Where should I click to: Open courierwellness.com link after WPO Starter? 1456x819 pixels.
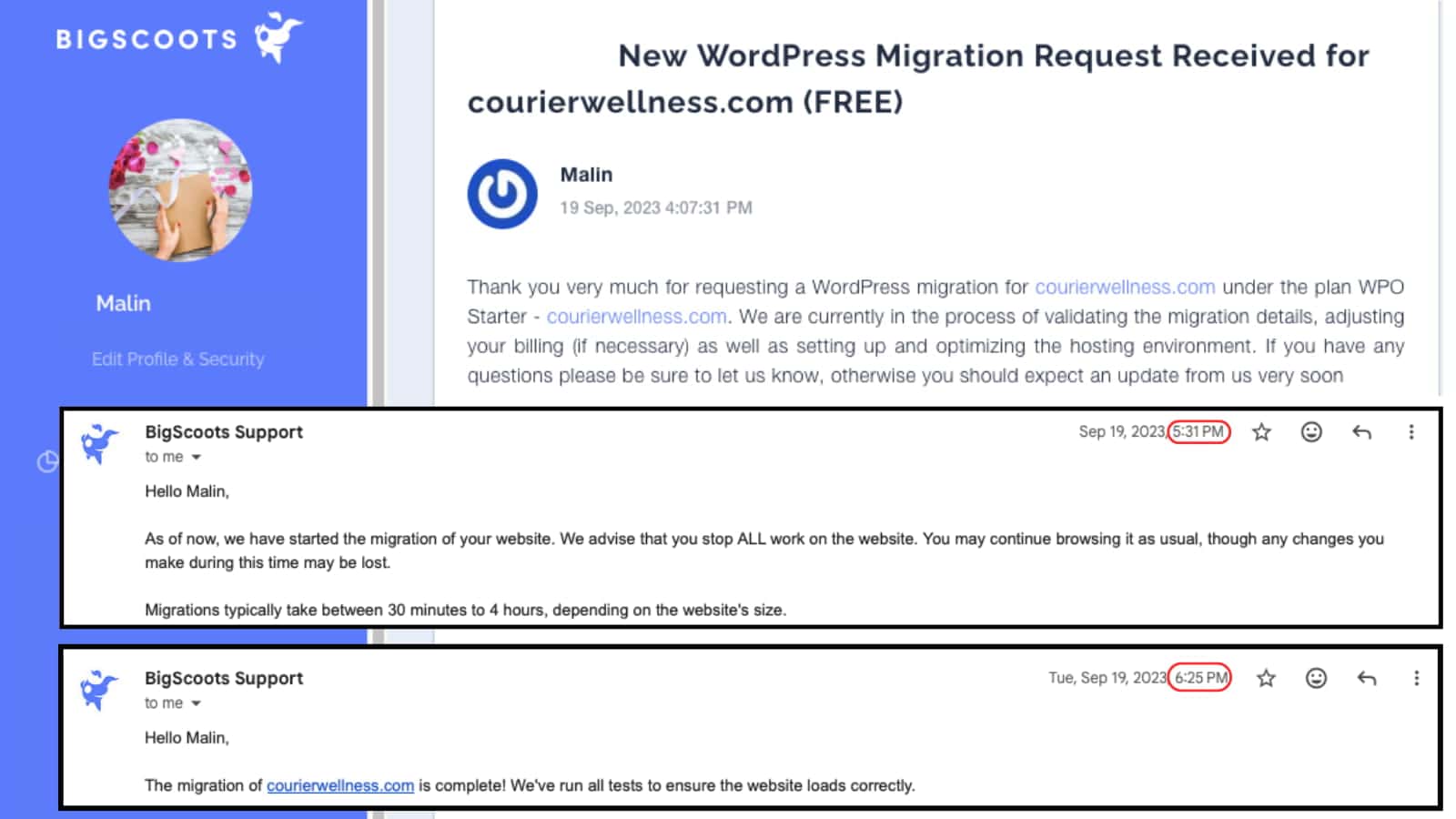636,317
